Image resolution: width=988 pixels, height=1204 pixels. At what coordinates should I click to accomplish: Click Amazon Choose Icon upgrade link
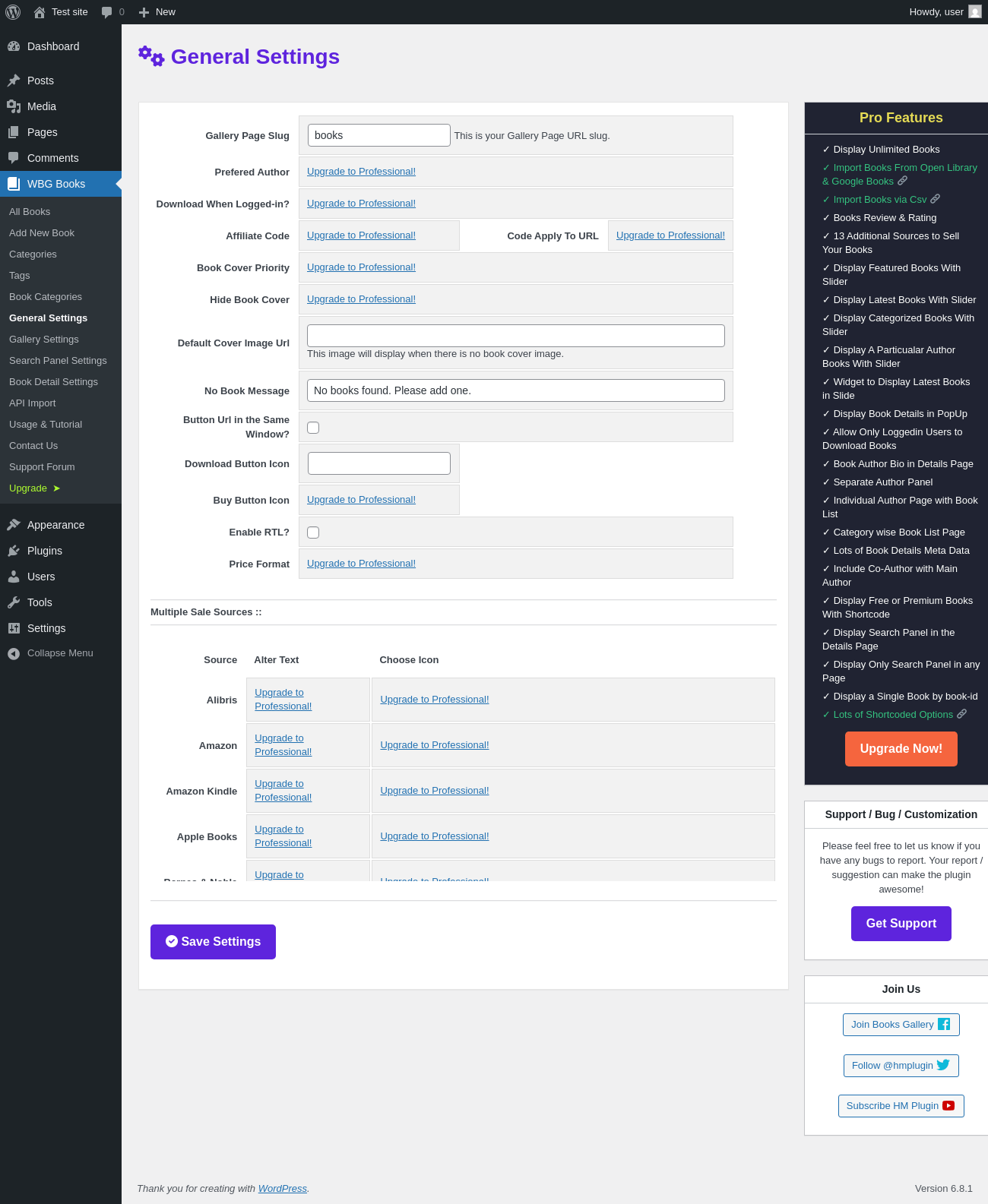[435, 745]
